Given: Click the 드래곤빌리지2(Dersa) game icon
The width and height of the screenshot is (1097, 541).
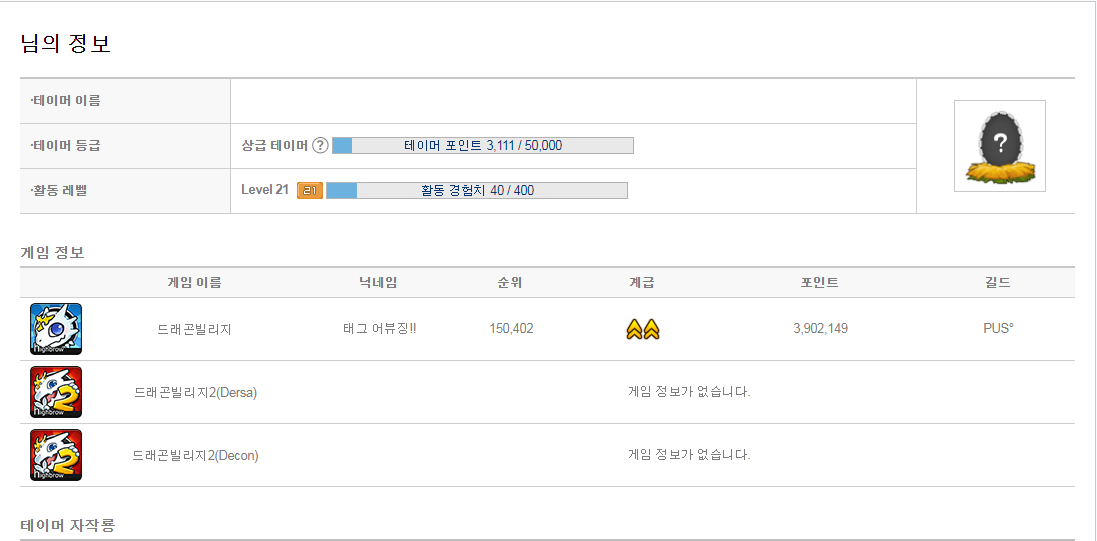Looking at the screenshot, I should point(56,392).
